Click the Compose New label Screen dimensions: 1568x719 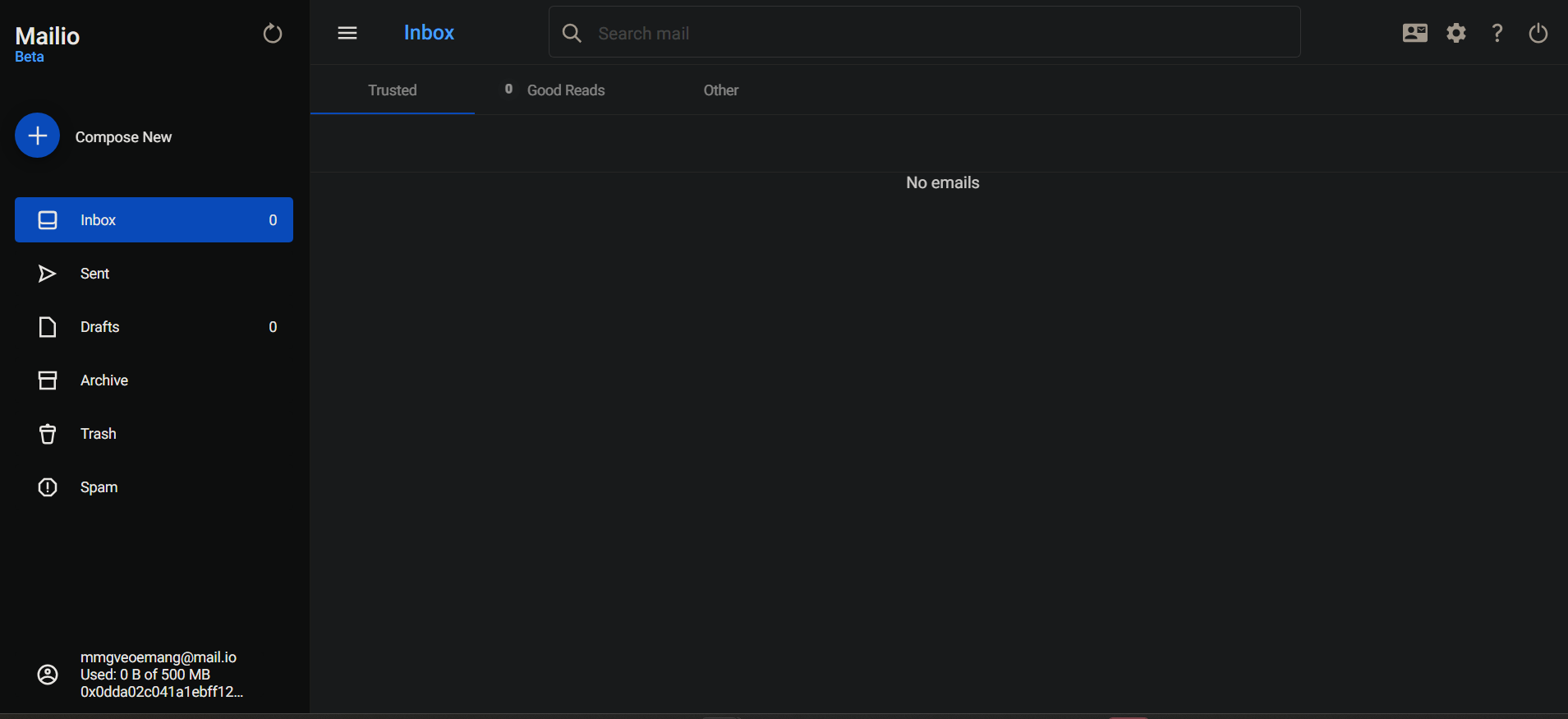(x=123, y=137)
